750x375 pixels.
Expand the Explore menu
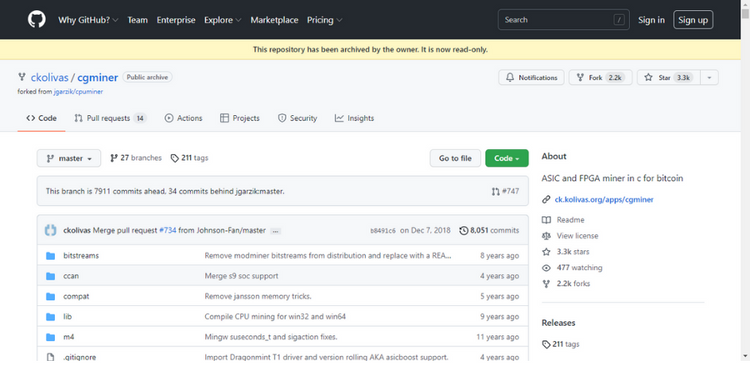222,20
